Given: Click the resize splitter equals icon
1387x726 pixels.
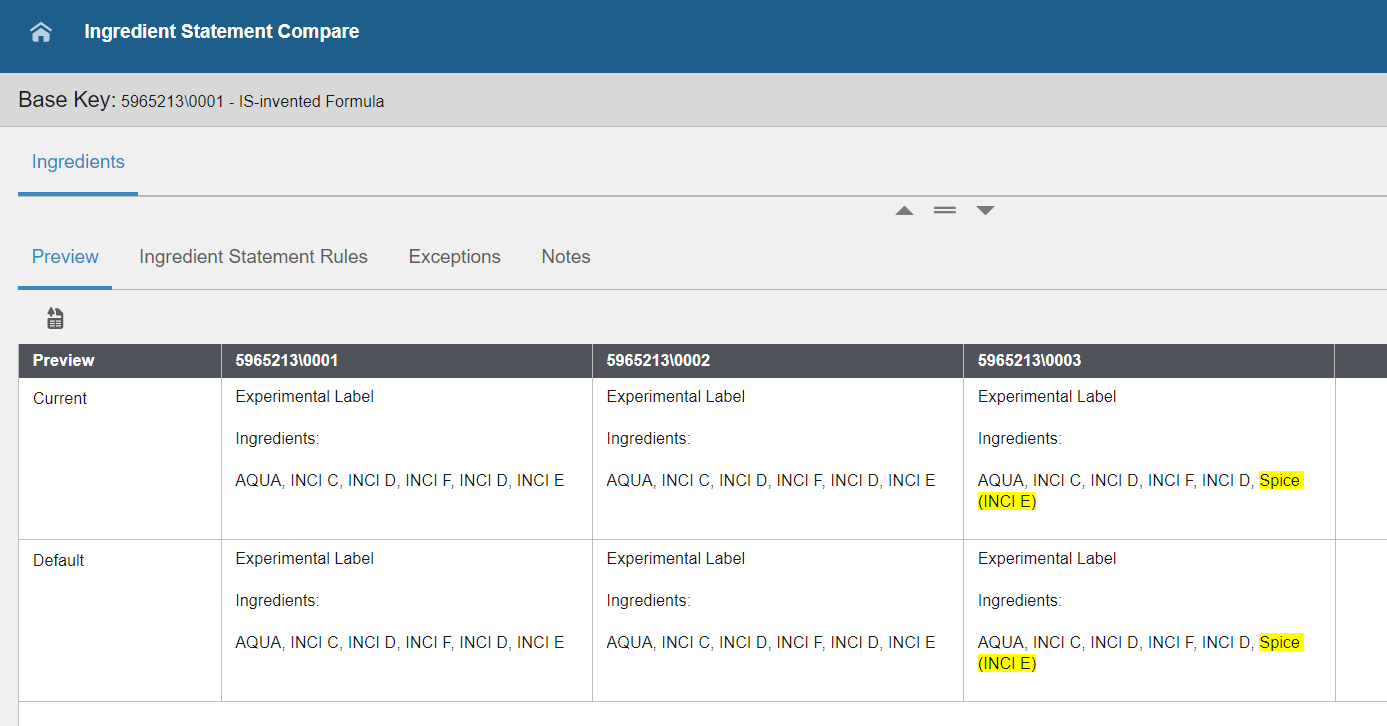Looking at the screenshot, I should (944, 210).
